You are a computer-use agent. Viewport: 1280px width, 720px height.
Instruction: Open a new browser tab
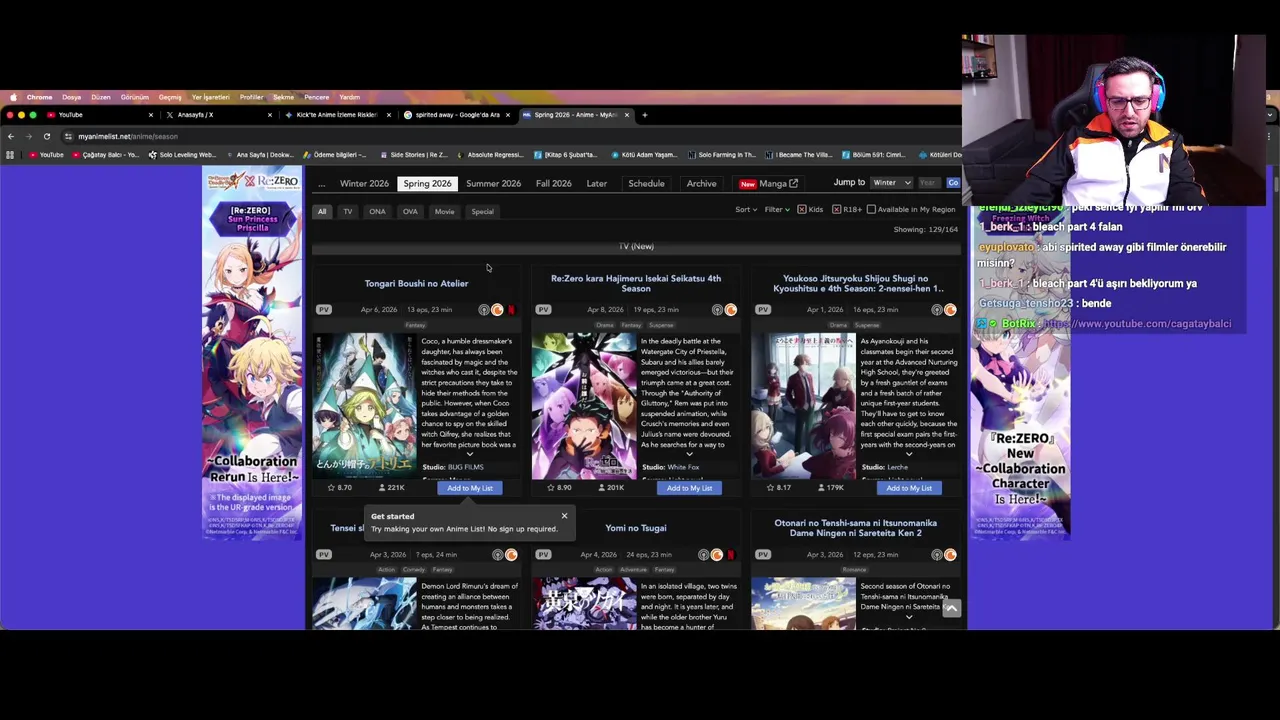tap(644, 115)
